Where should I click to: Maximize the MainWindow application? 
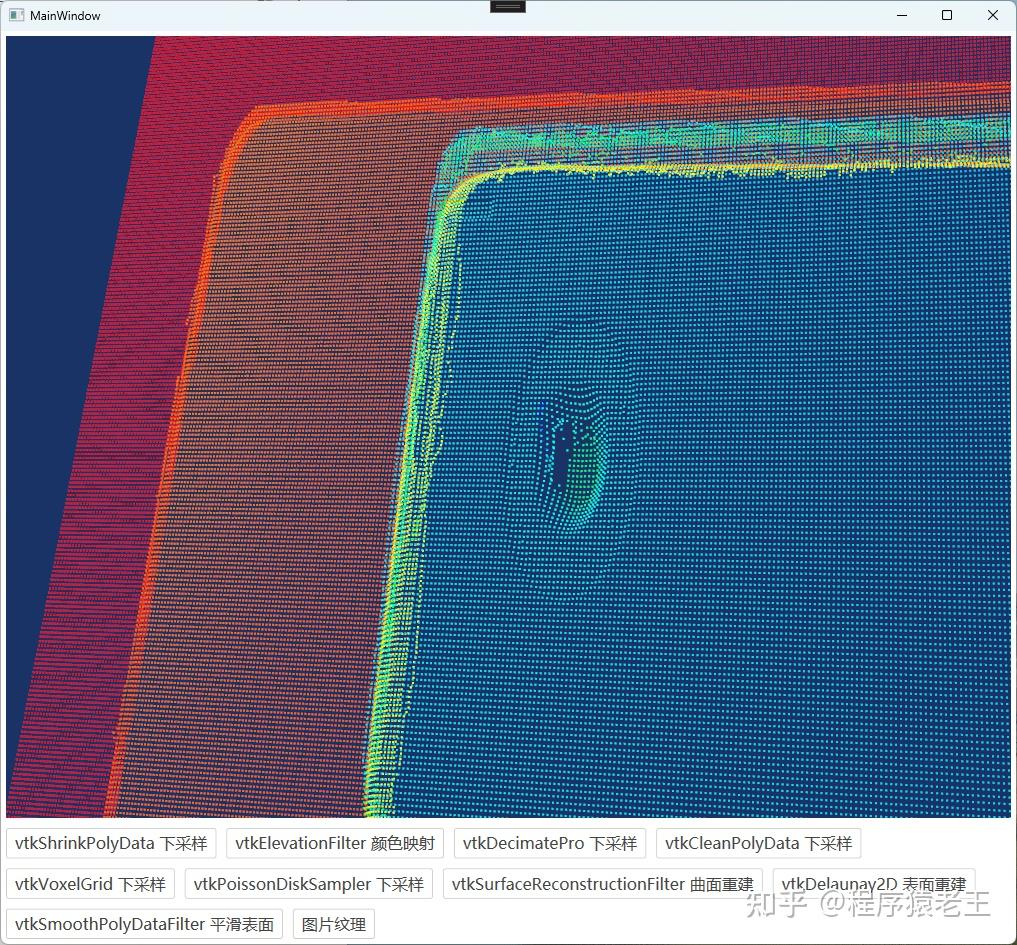[x=945, y=15]
